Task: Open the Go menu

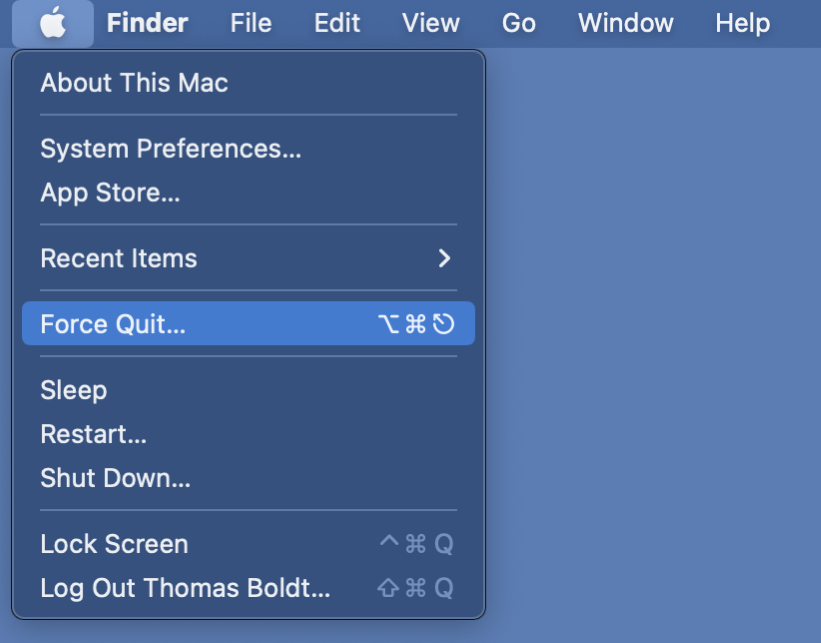Action: pyautogui.click(x=518, y=23)
